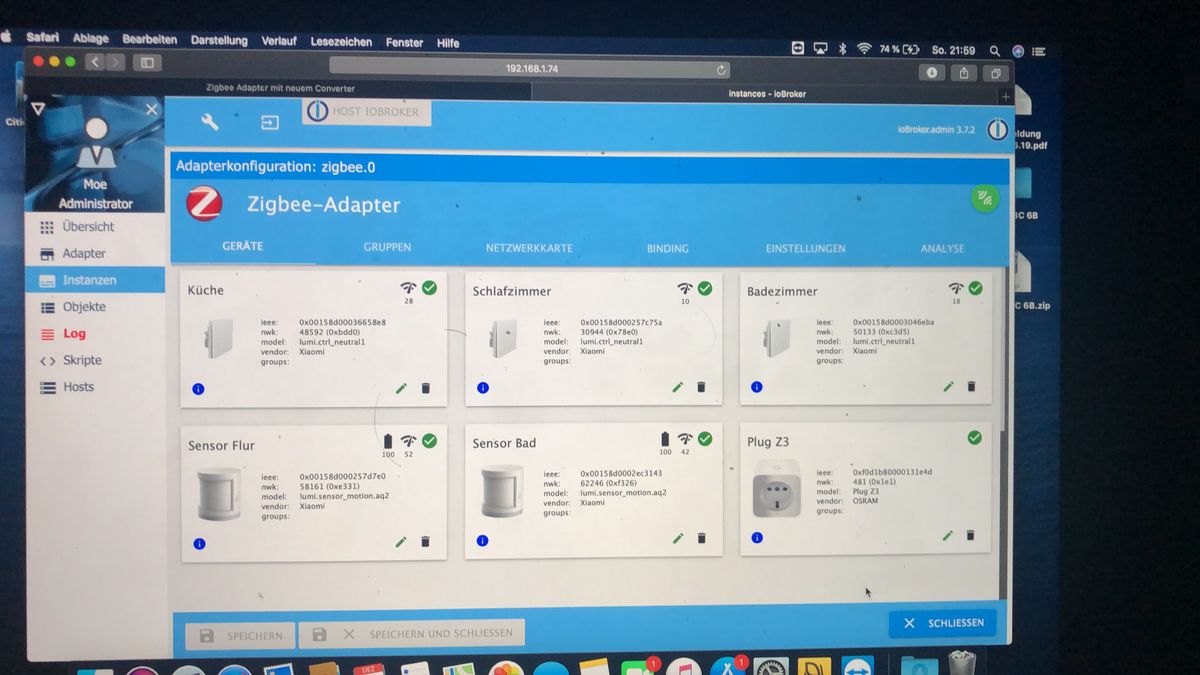Go back in Safari
The height and width of the screenshot is (675, 1200).
click(x=95, y=62)
